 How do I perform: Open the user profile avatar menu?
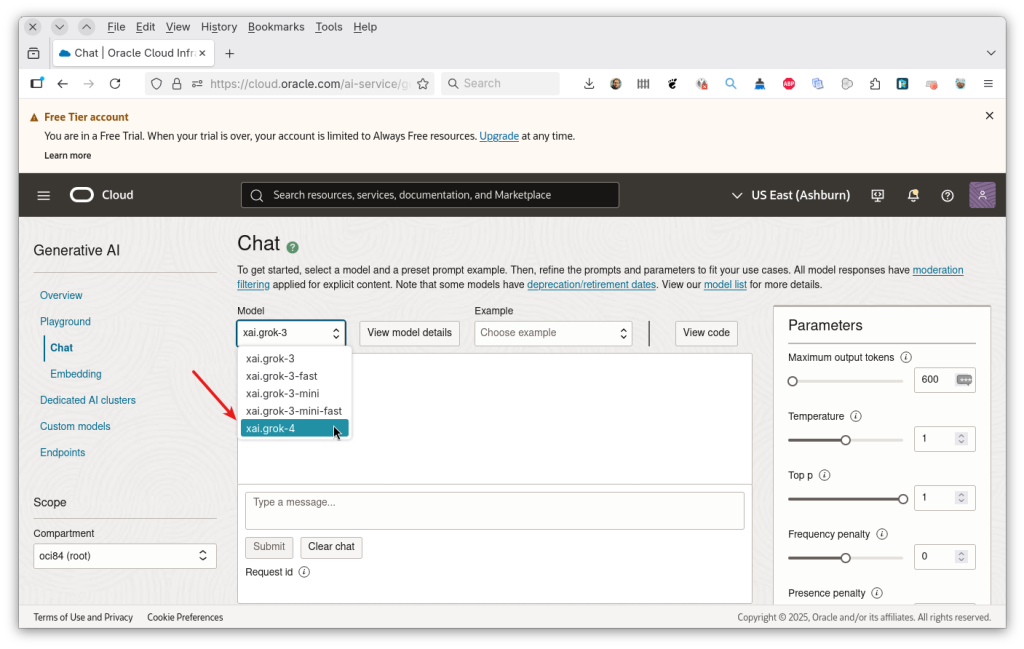point(982,195)
